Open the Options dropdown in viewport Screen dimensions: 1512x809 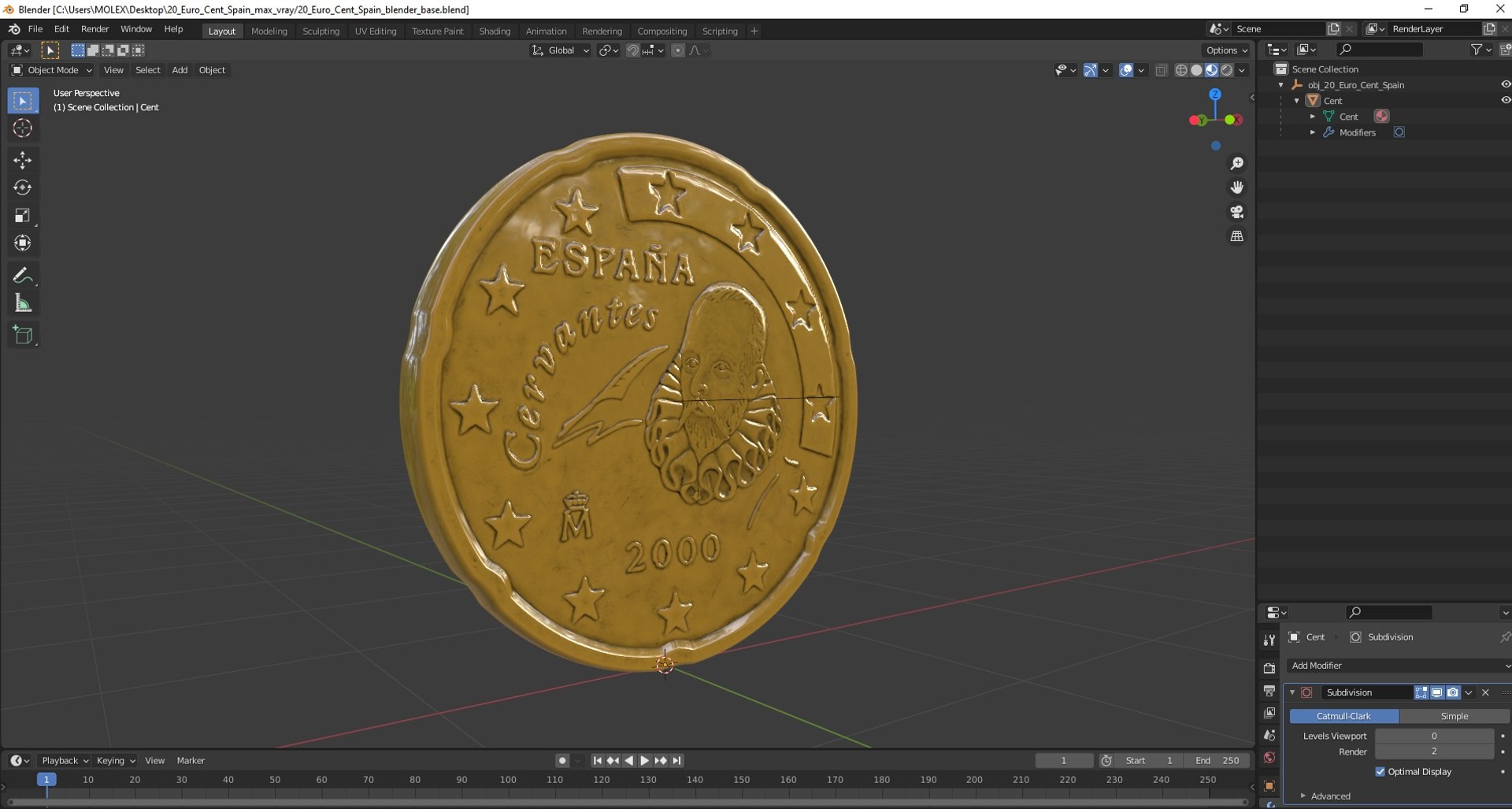click(1227, 50)
